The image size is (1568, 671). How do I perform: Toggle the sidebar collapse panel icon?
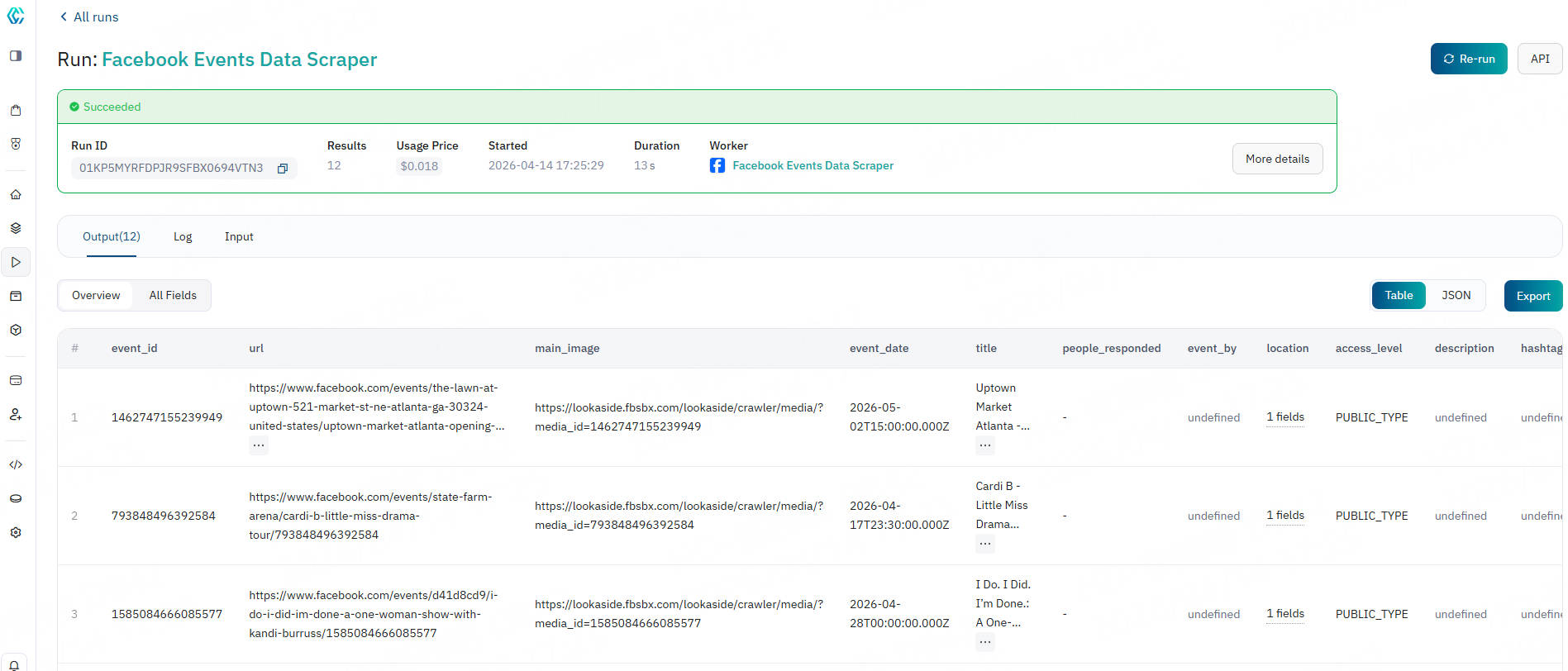16,56
